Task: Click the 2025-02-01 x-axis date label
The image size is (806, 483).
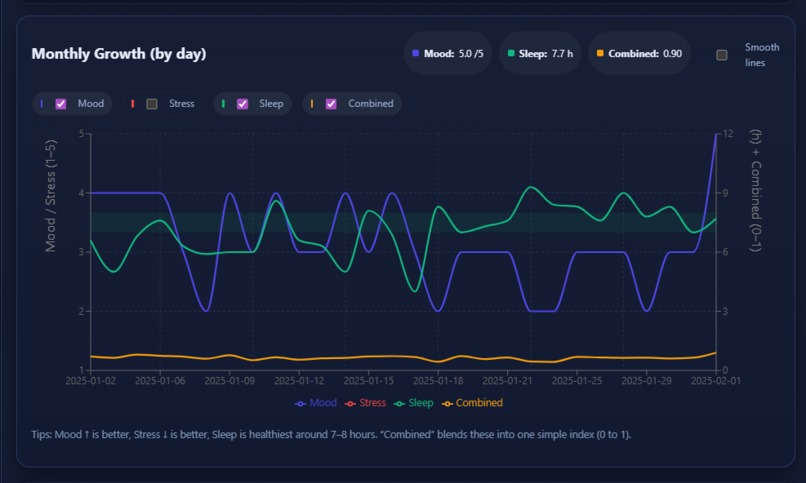Action: 716,381
